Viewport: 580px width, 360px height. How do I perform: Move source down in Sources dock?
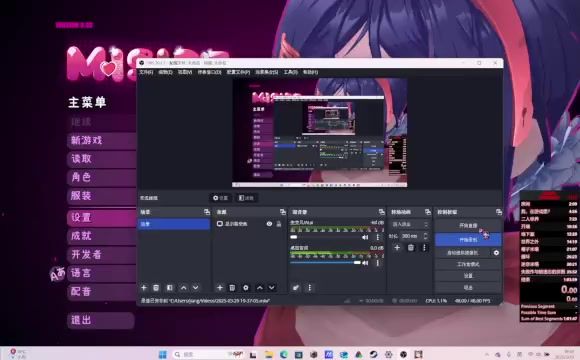click(x=272, y=287)
